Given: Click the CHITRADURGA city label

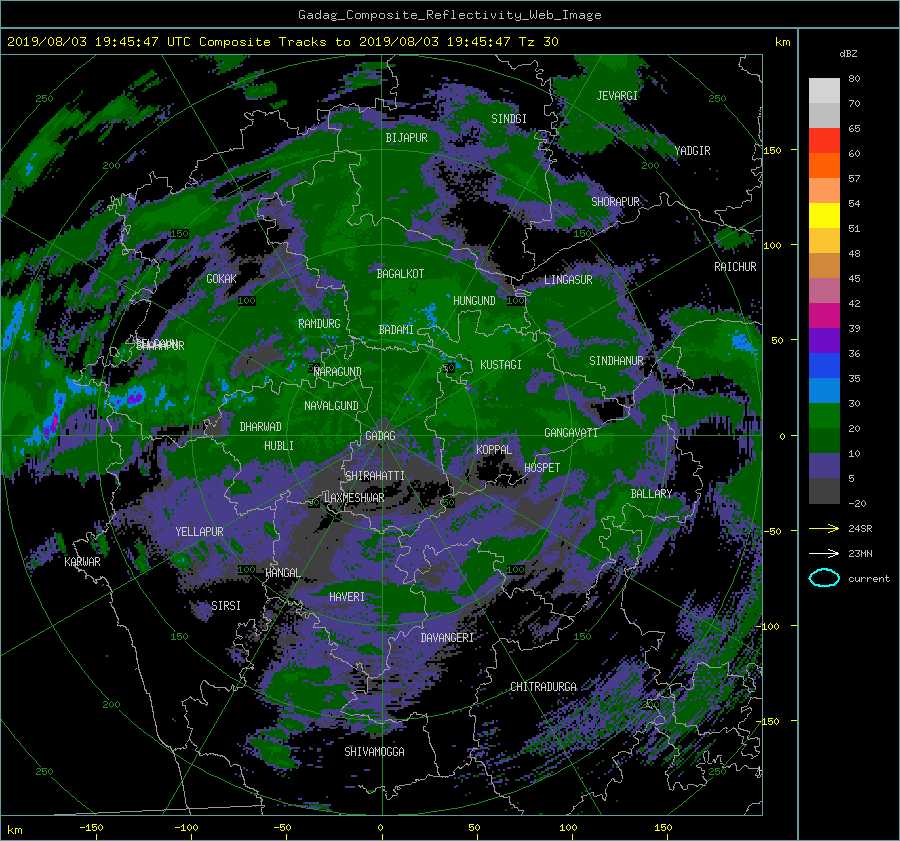Looking at the screenshot, I should click(543, 687).
